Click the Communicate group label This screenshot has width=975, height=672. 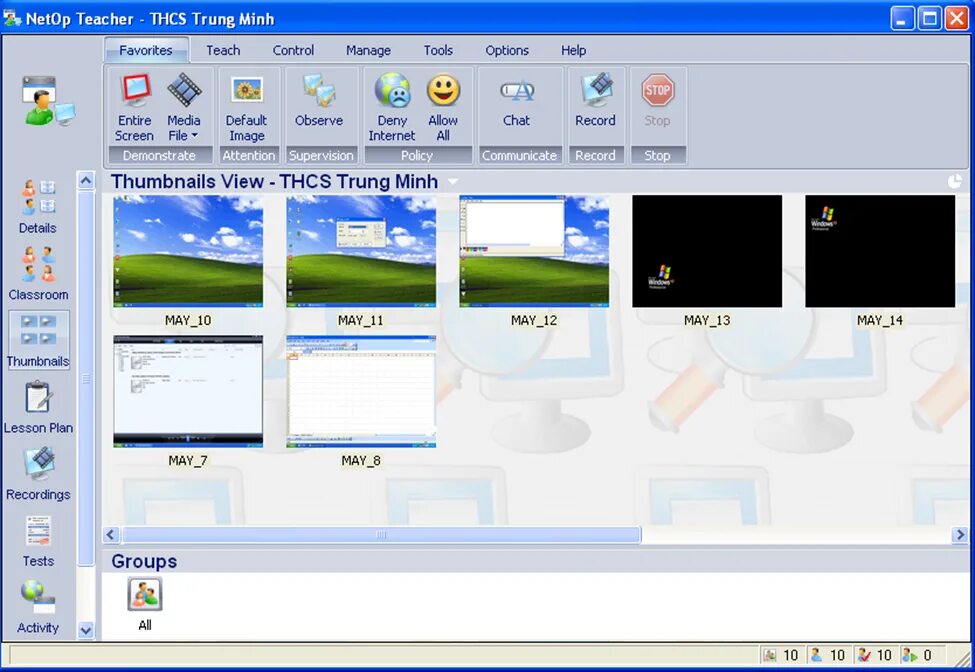click(x=519, y=155)
